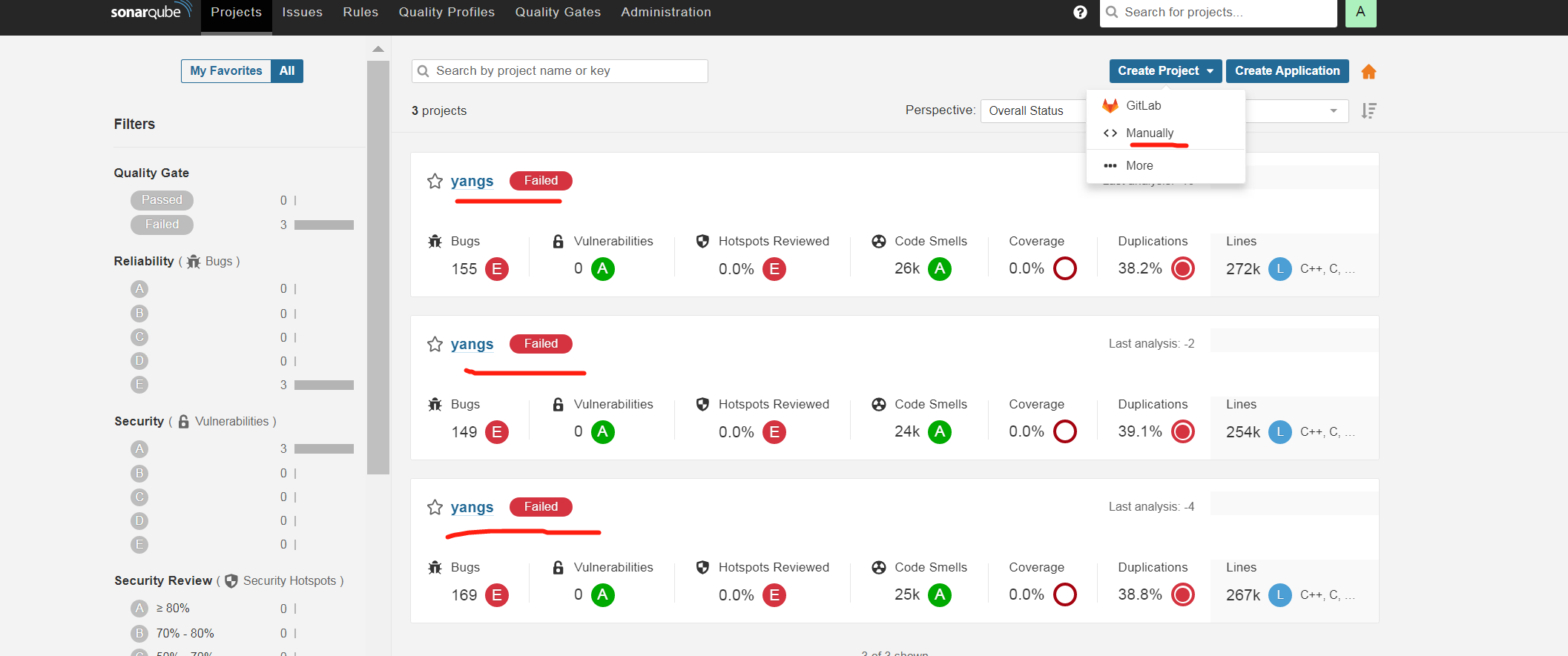Open the Create Project dropdown
This screenshot has height=656, width=1568.
point(1165,71)
